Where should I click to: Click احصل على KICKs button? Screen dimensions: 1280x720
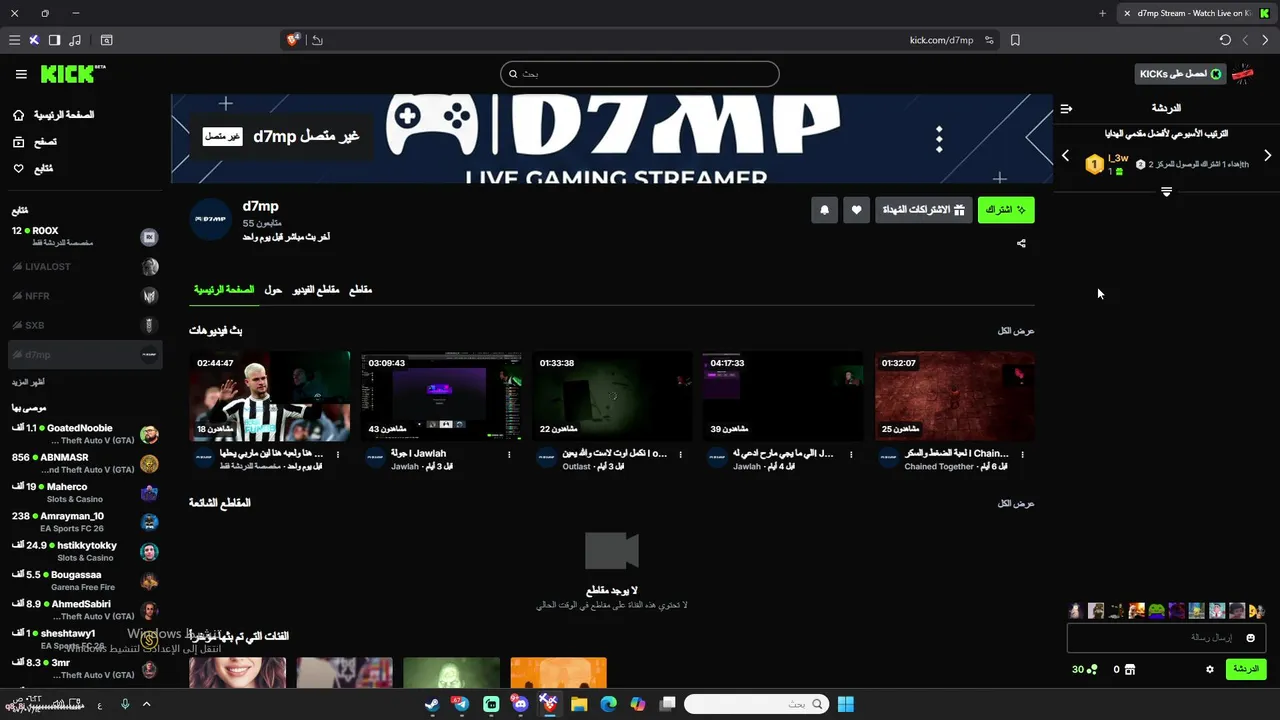pos(1181,74)
